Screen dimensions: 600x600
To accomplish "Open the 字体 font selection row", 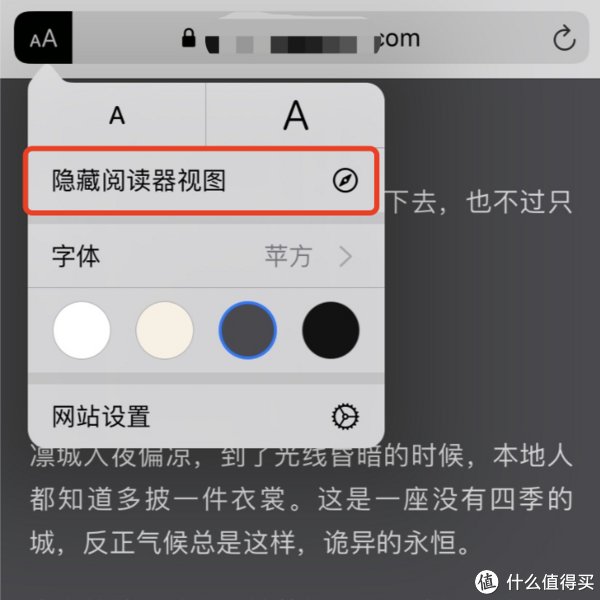I will pyautogui.click(x=206, y=256).
